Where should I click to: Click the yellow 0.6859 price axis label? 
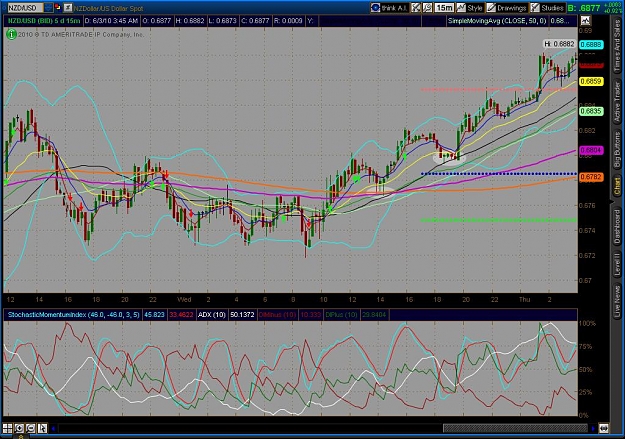tap(591, 81)
